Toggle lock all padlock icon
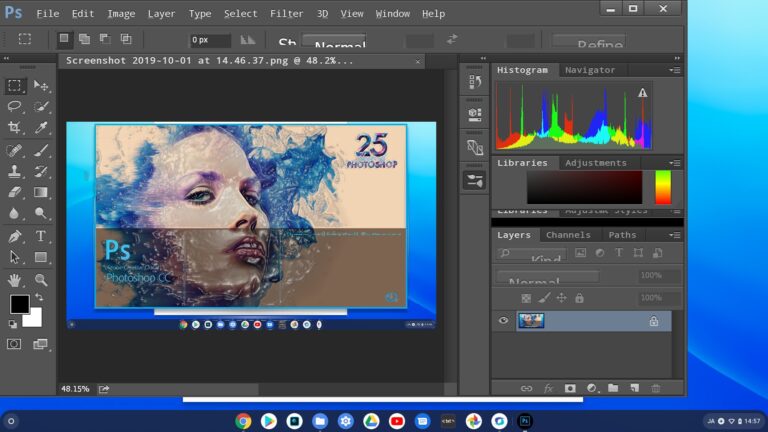This screenshot has height=432, width=768. coord(579,298)
